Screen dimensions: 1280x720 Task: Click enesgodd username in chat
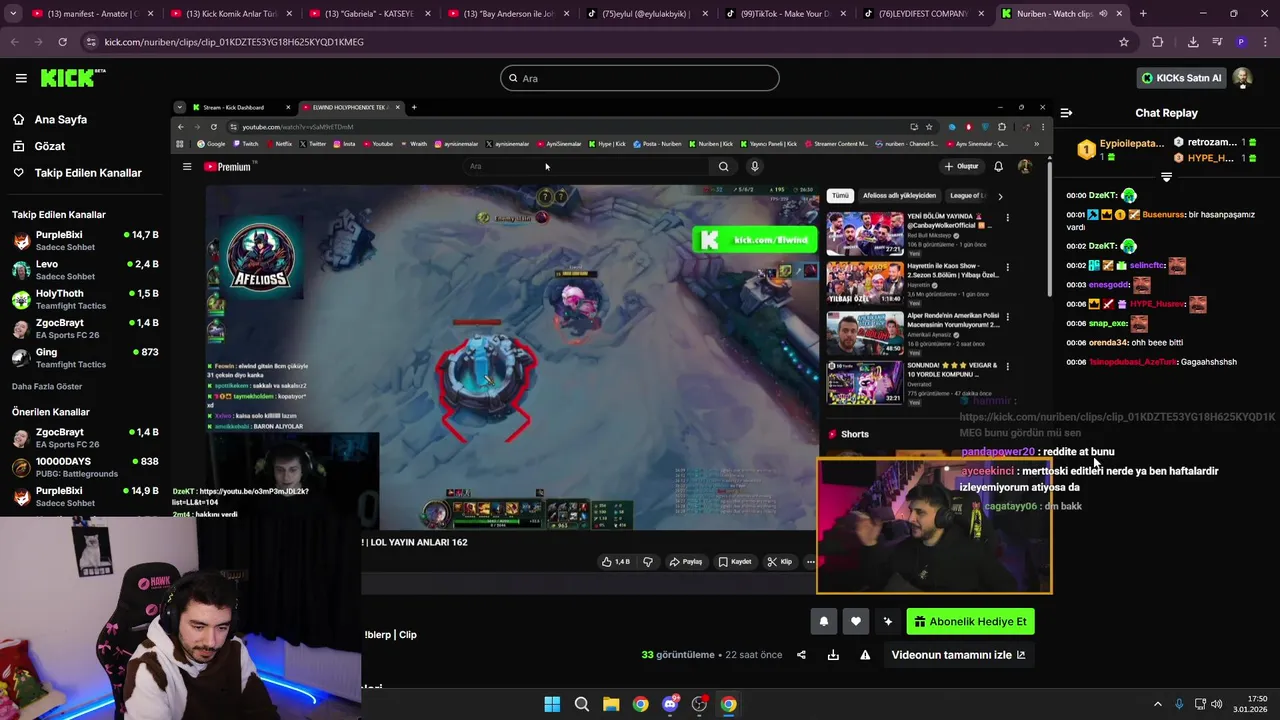[1109, 285]
